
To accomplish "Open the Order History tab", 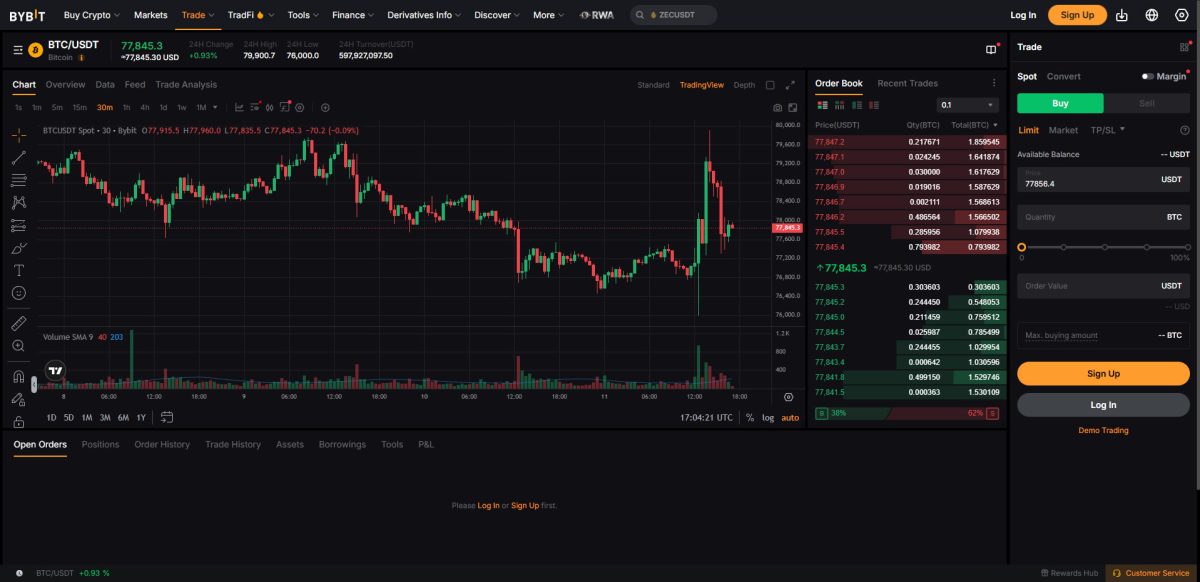I will pyautogui.click(x=162, y=444).
